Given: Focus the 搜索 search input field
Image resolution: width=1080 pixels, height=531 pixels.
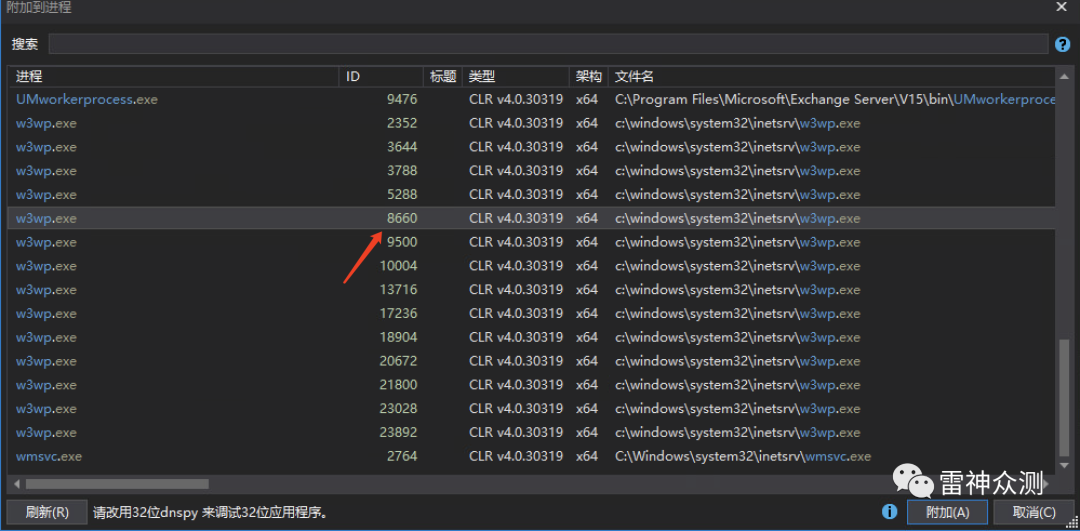Looking at the screenshot, I should click(x=548, y=44).
